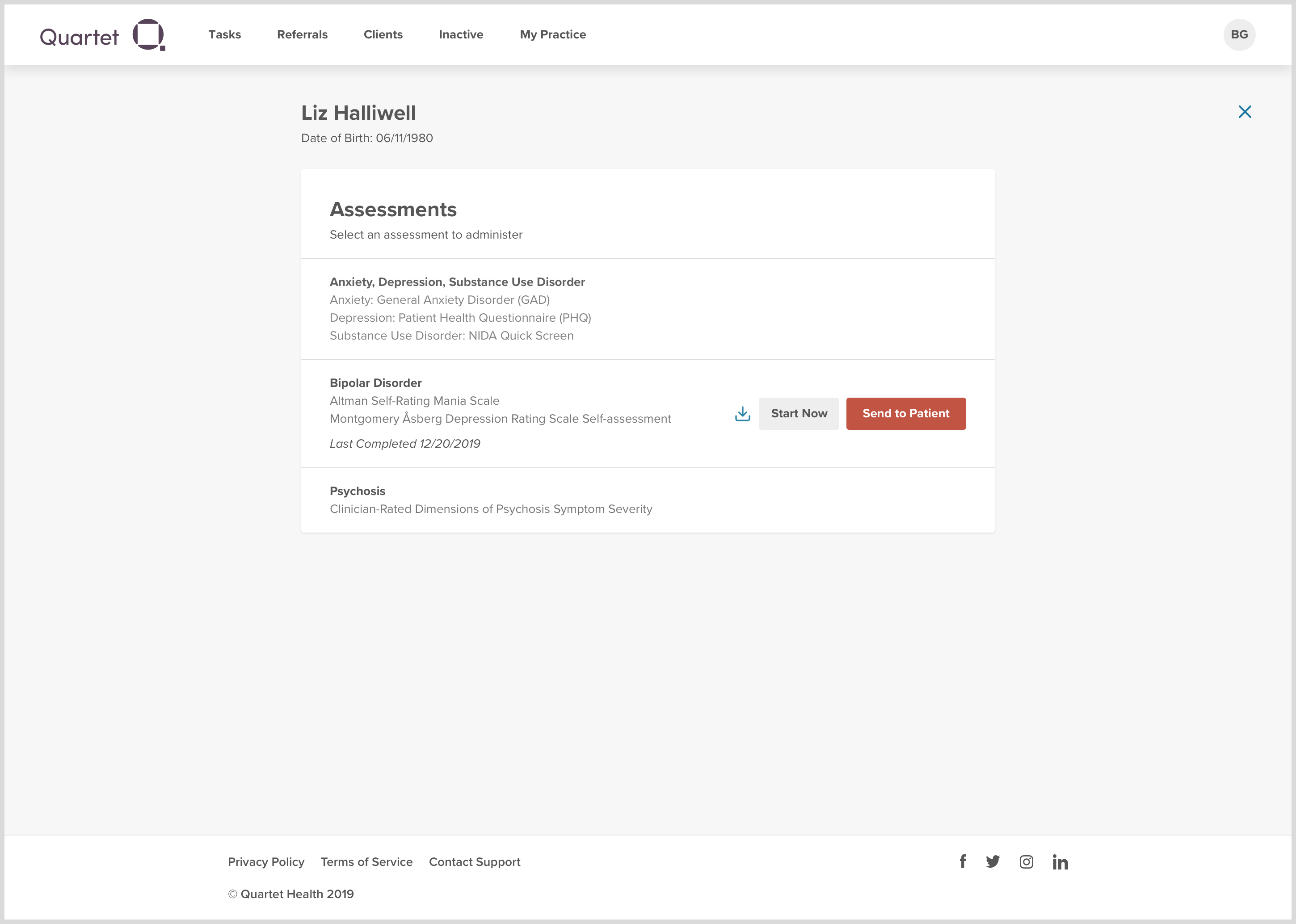Image resolution: width=1296 pixels, height=924 pixels.
Task: Close the assessments page with X
Action: pyautogui.click(x=1244, y=112)
